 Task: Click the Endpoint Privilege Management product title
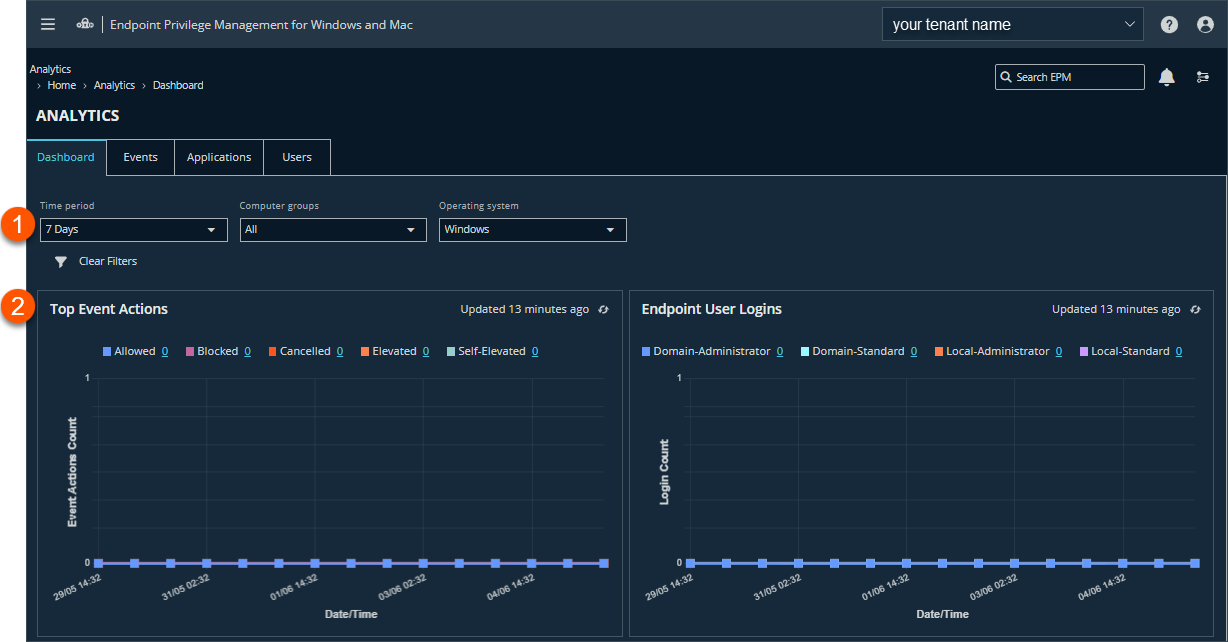click(x=261, y=24)
